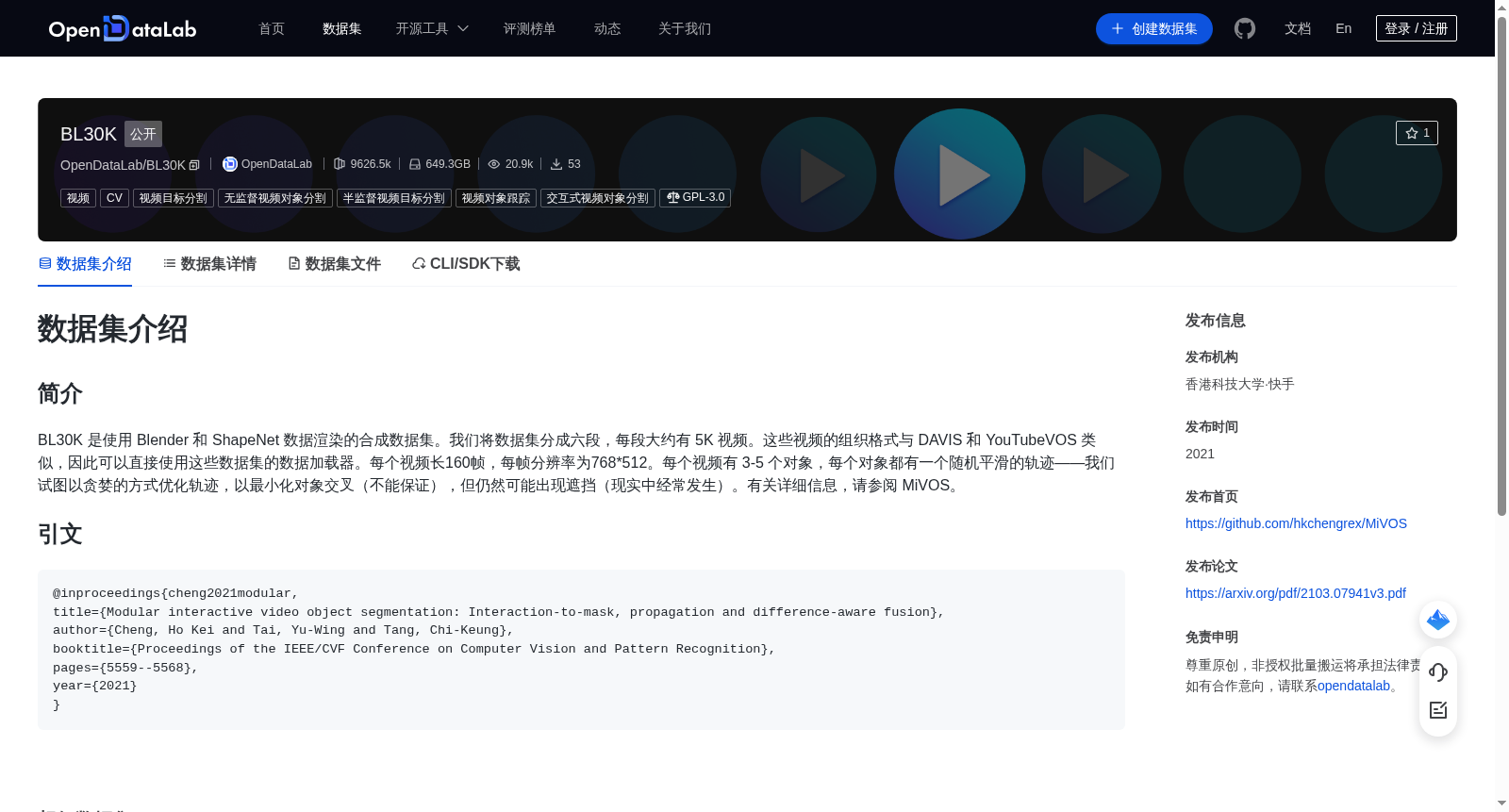Click the 无监督视频对象分割 tag
The image size is (1509, 812).
coord(275,198)
